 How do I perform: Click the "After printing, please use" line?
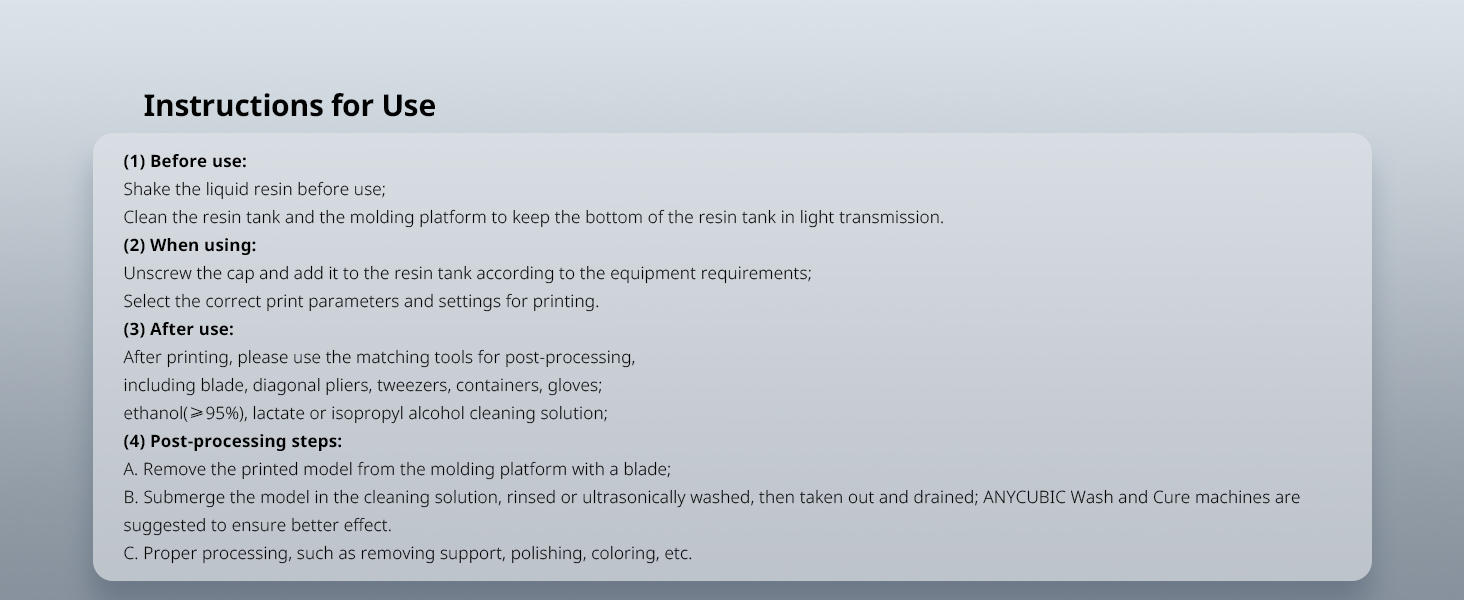click(379, 357)
